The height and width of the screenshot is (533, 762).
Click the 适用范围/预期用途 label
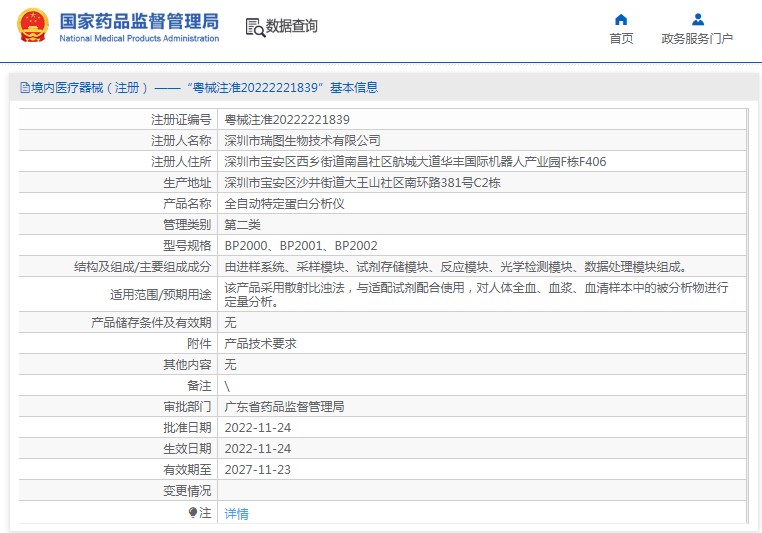point(161,294)
